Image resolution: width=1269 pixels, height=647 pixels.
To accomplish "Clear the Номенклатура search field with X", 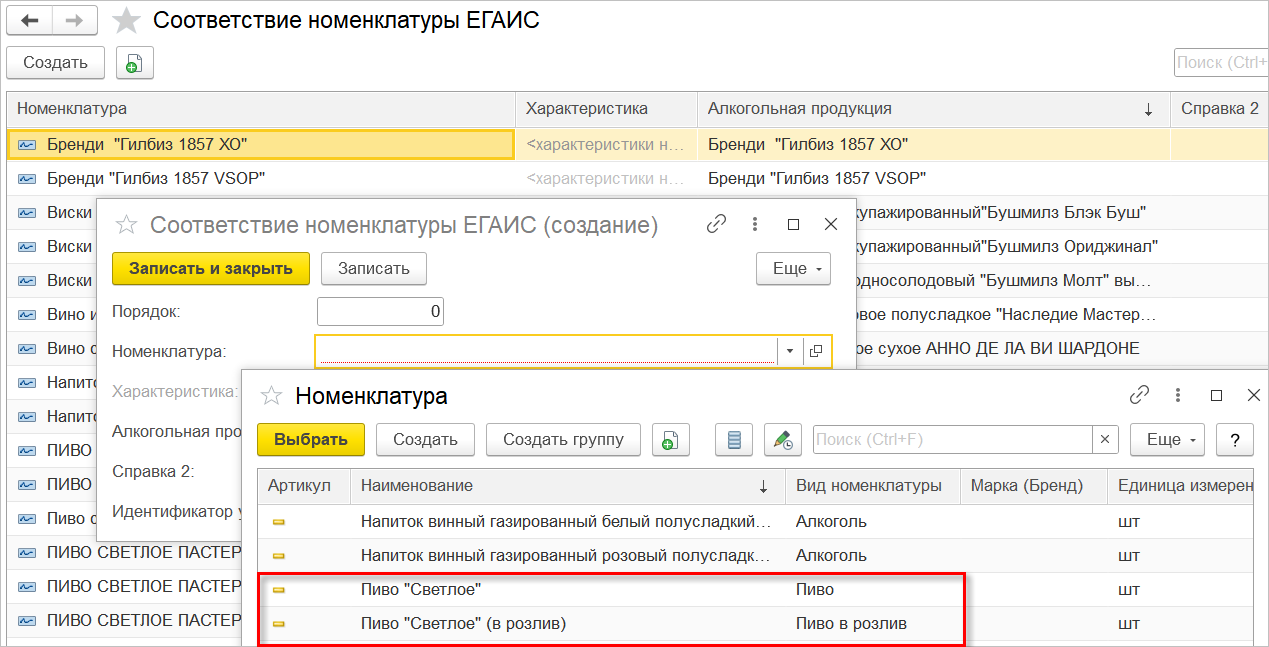I will (1105, 439).
